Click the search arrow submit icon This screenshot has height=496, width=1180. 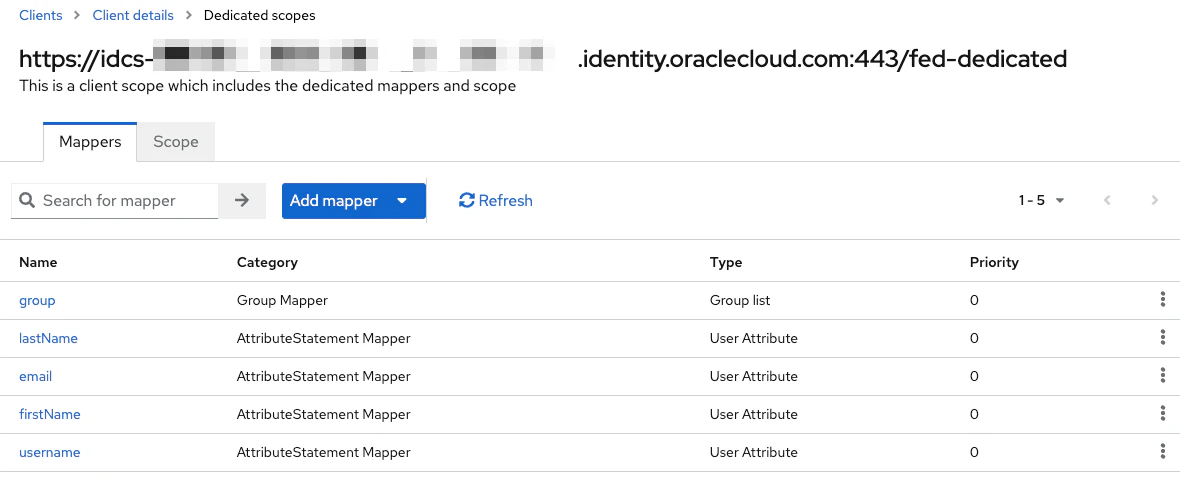click(x=242, y=200)
